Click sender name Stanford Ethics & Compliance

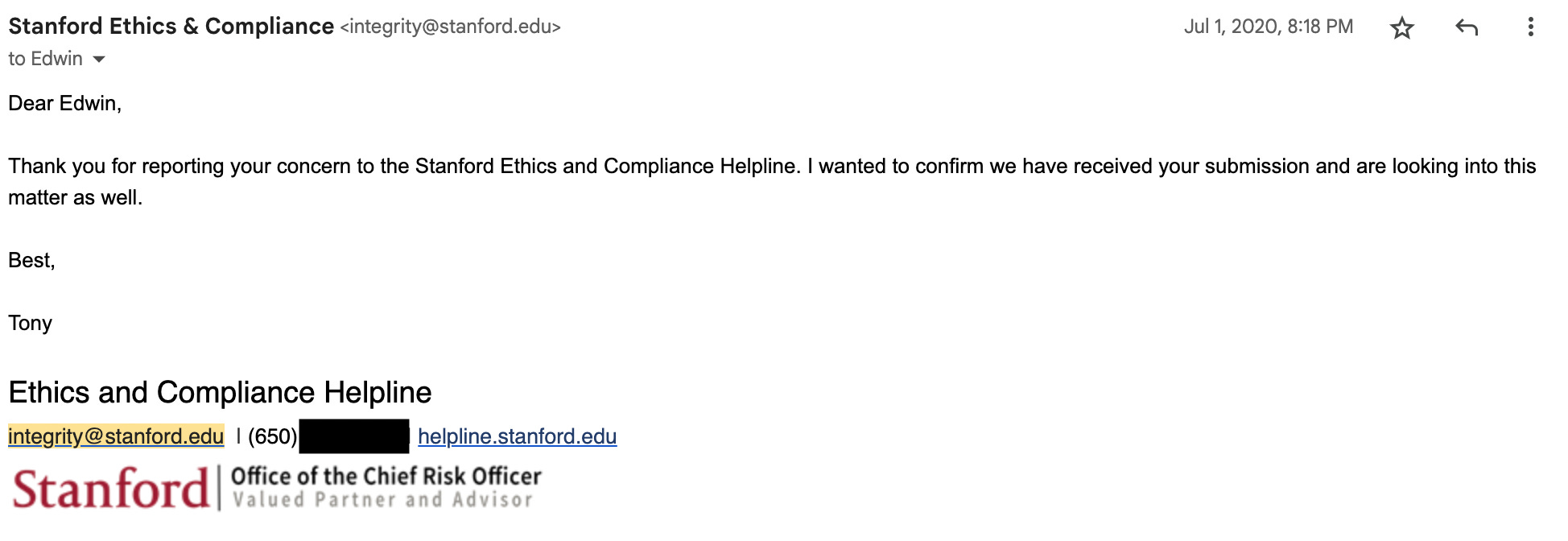pyautogui.click(x=171, y=27)
